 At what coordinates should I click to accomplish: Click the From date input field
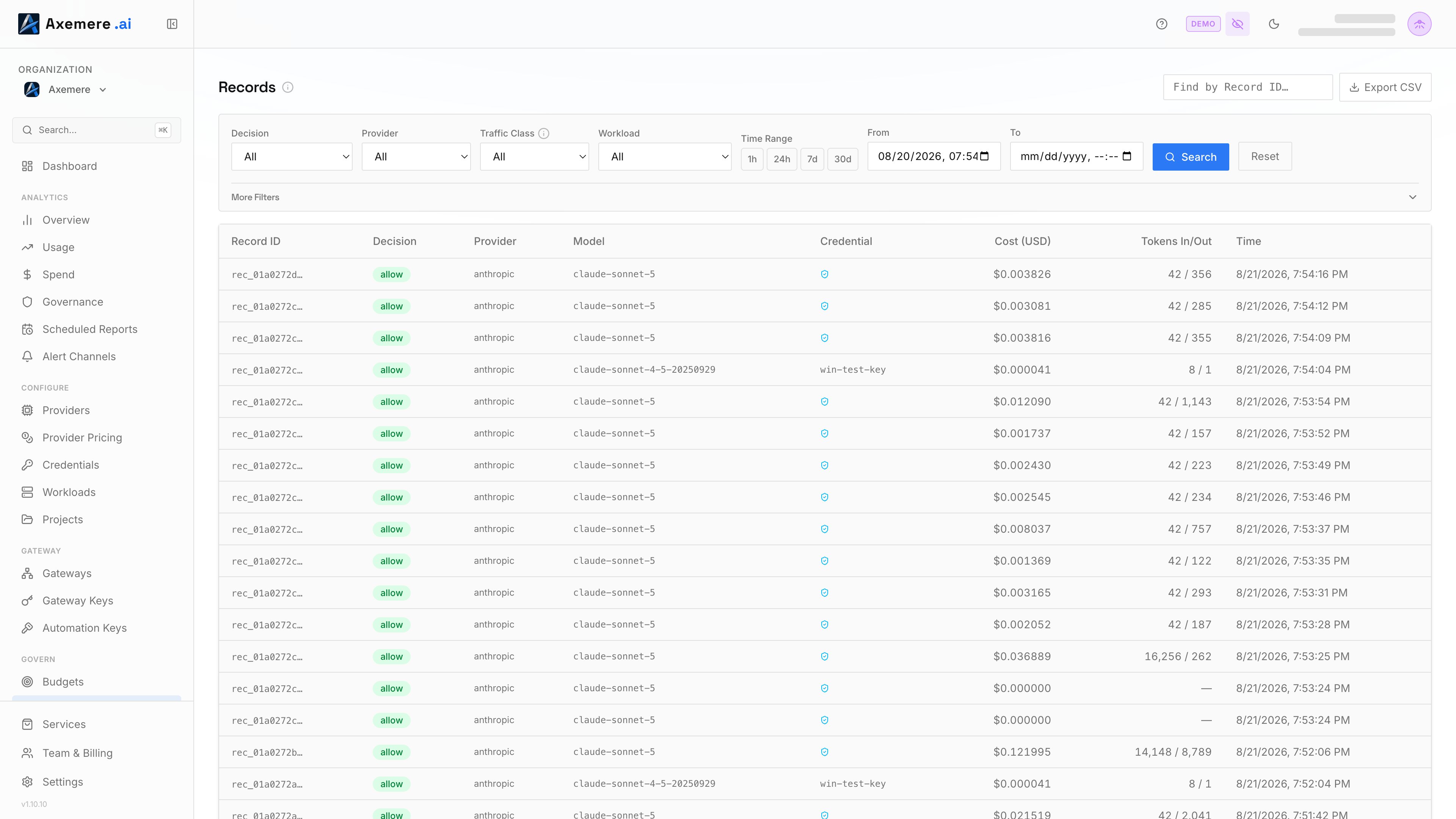(x=934, y=156)
